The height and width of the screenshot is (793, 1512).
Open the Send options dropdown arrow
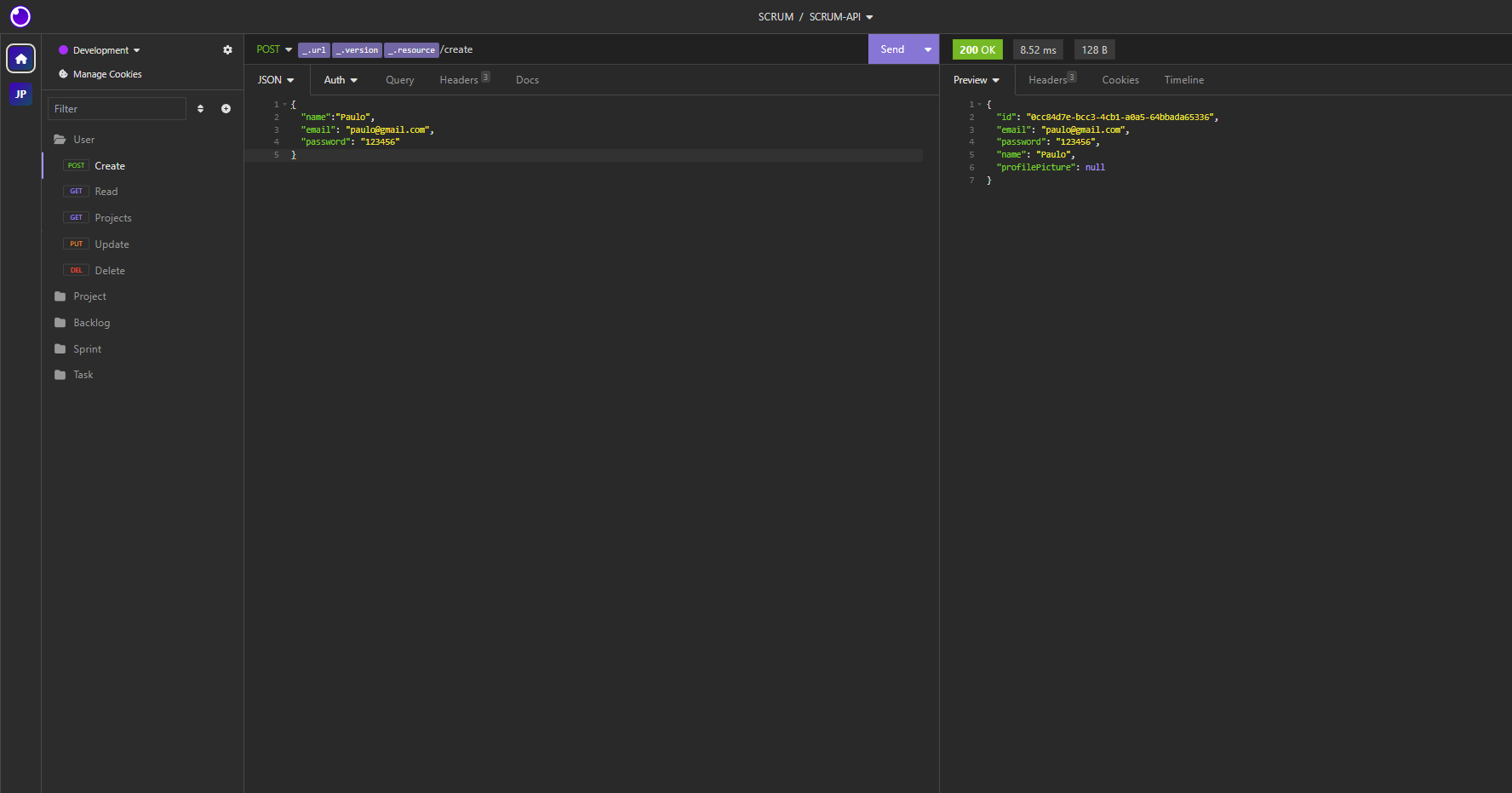coord(928,49)
